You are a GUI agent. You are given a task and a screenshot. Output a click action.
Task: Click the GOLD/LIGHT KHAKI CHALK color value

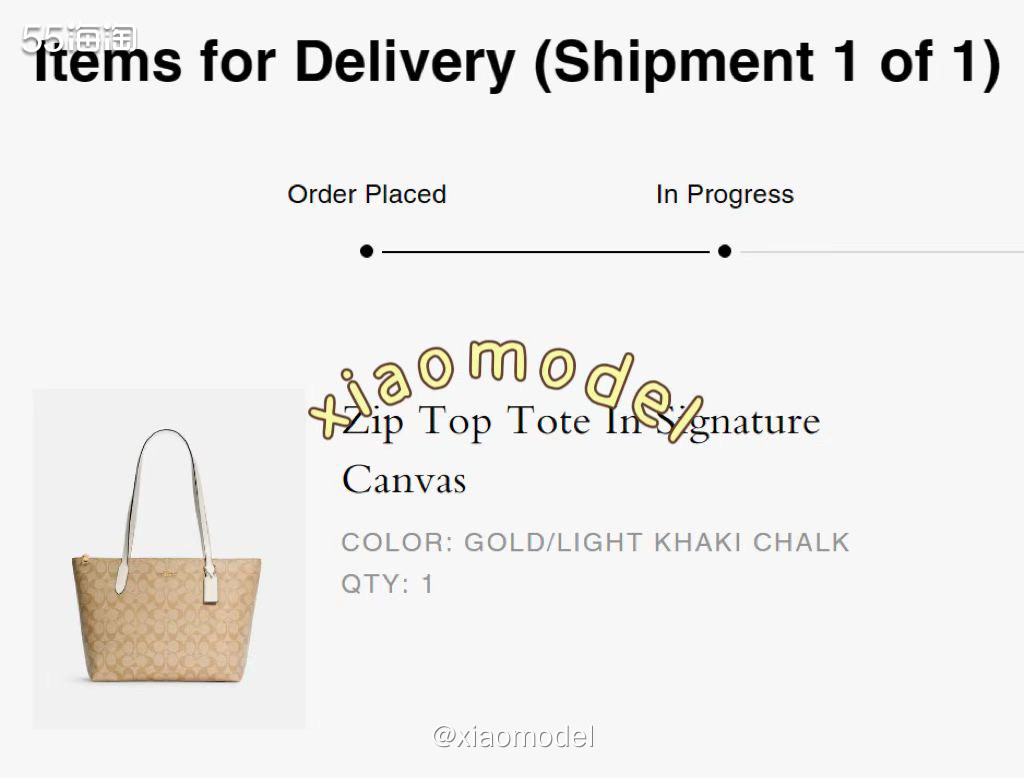point(657,543)
